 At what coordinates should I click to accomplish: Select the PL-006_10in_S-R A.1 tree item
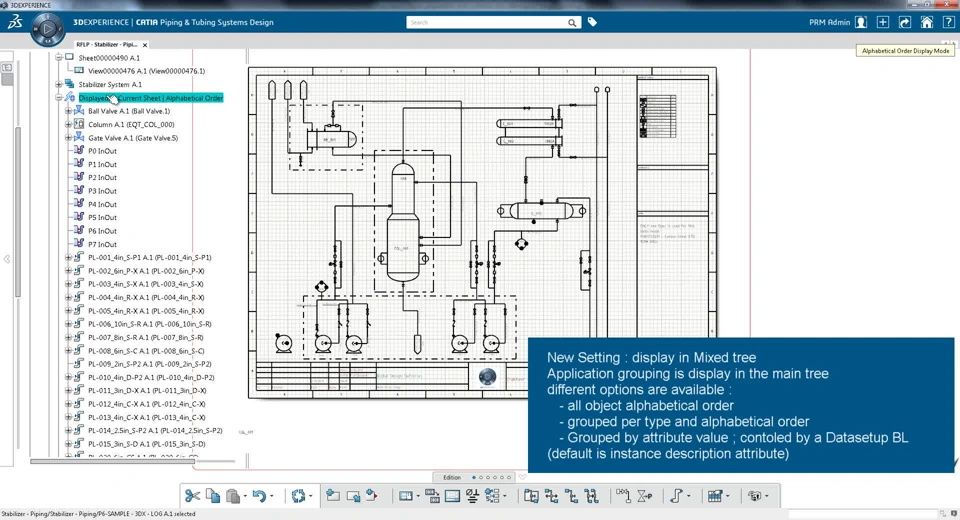149,324
